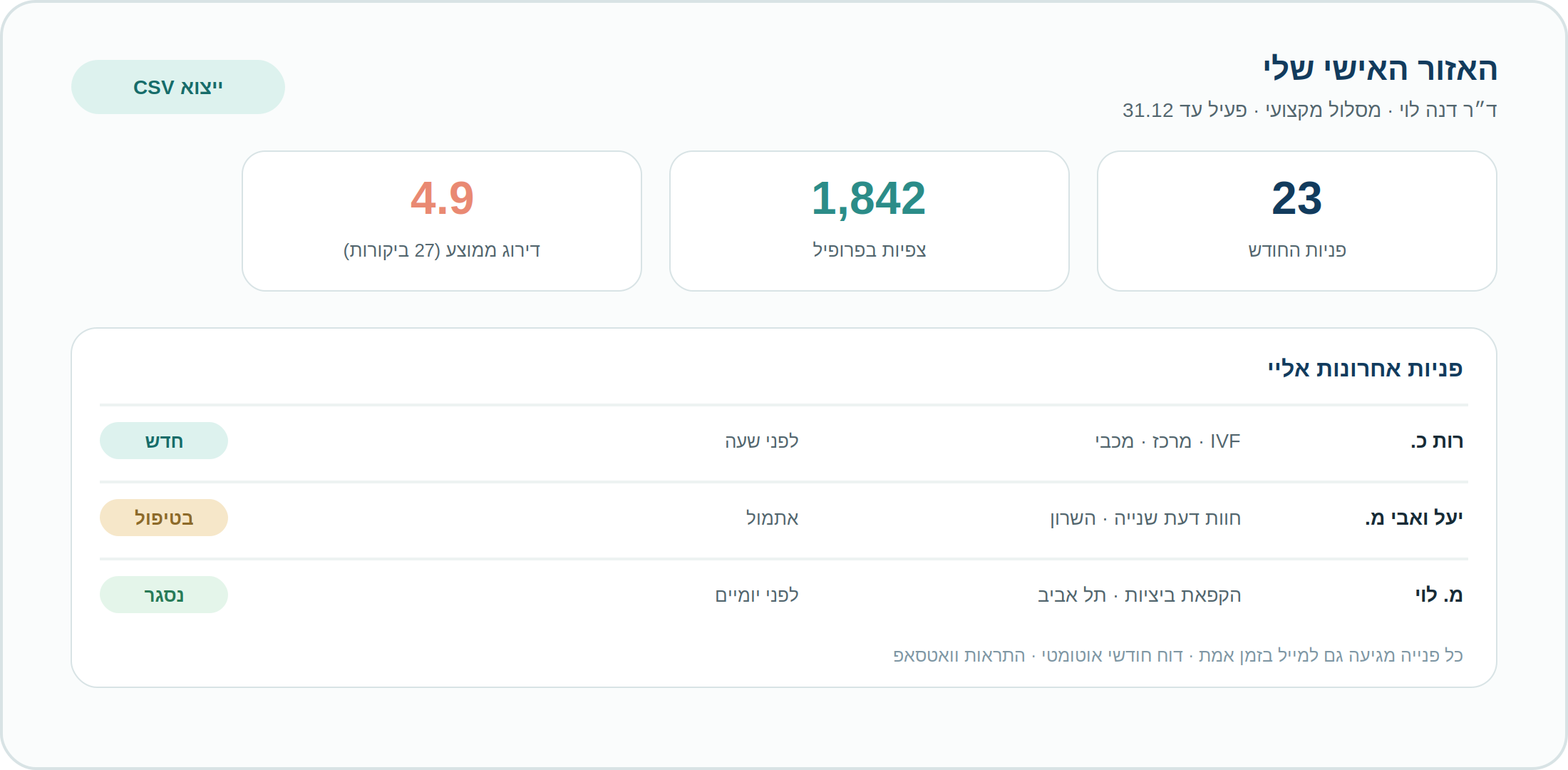
Task: Click the אתמול timestamp
Action: [x=773, y=518]
